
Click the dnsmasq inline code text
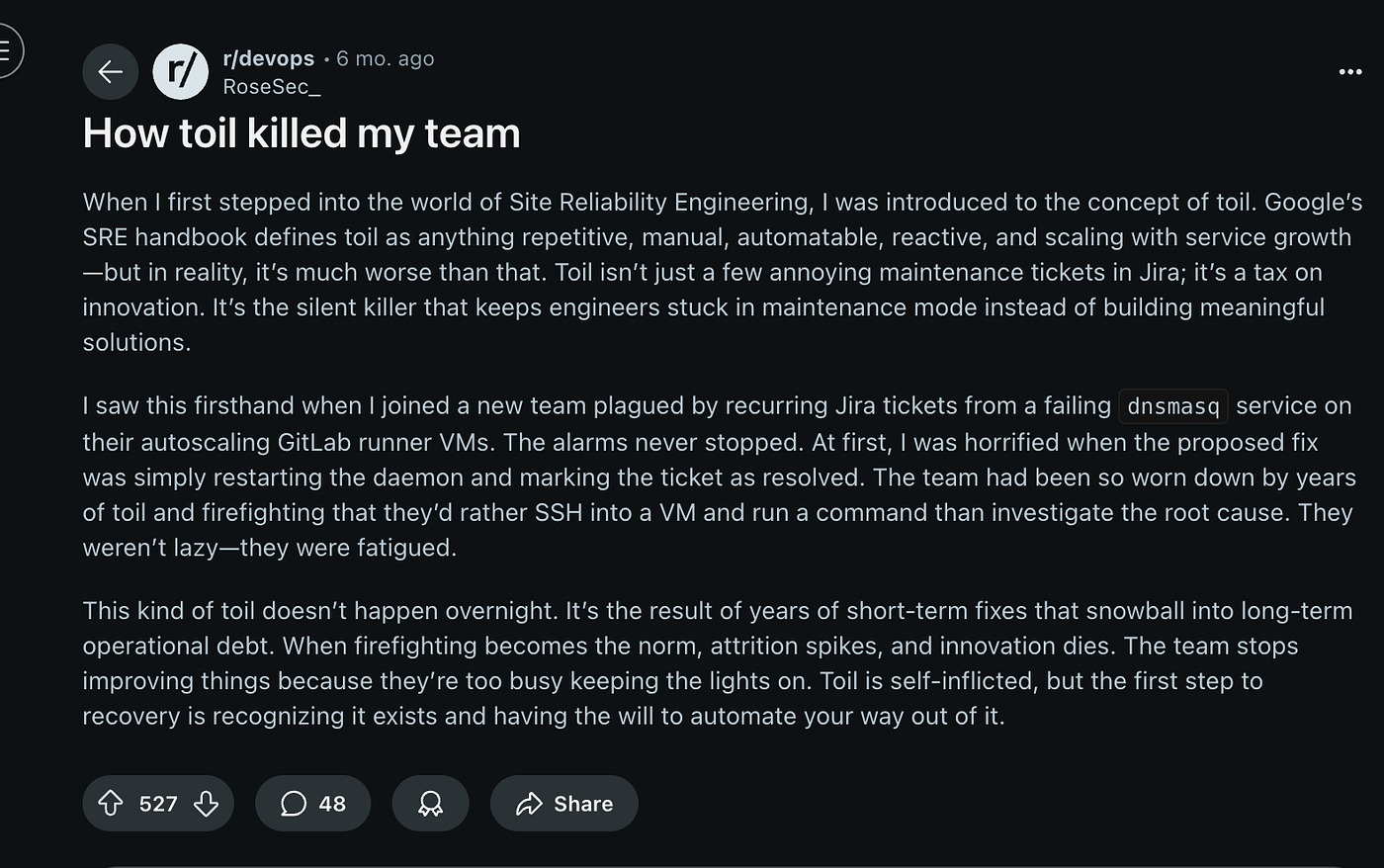1173,406
